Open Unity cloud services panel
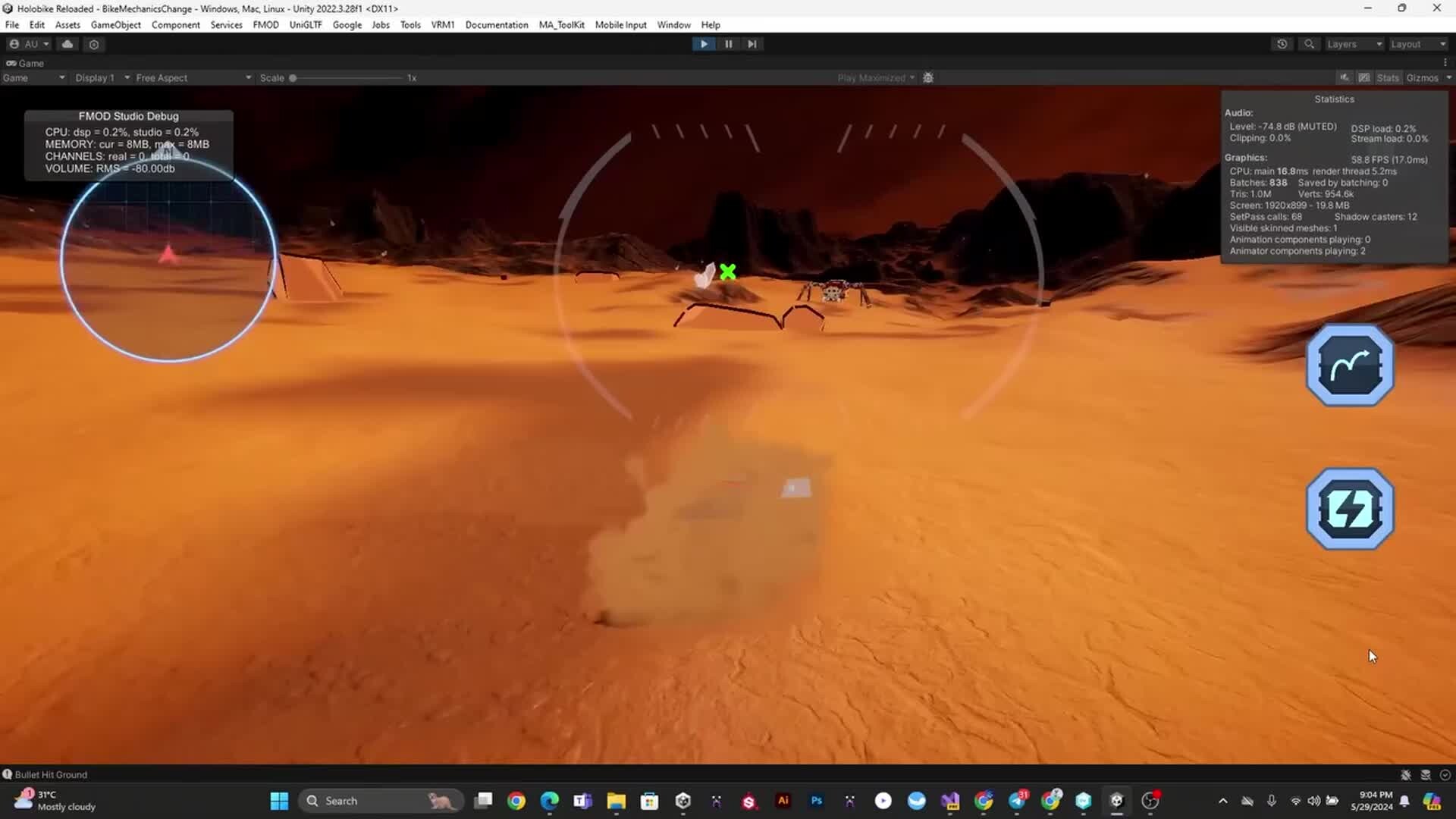The image size is (1456, 819). [67, 44]
